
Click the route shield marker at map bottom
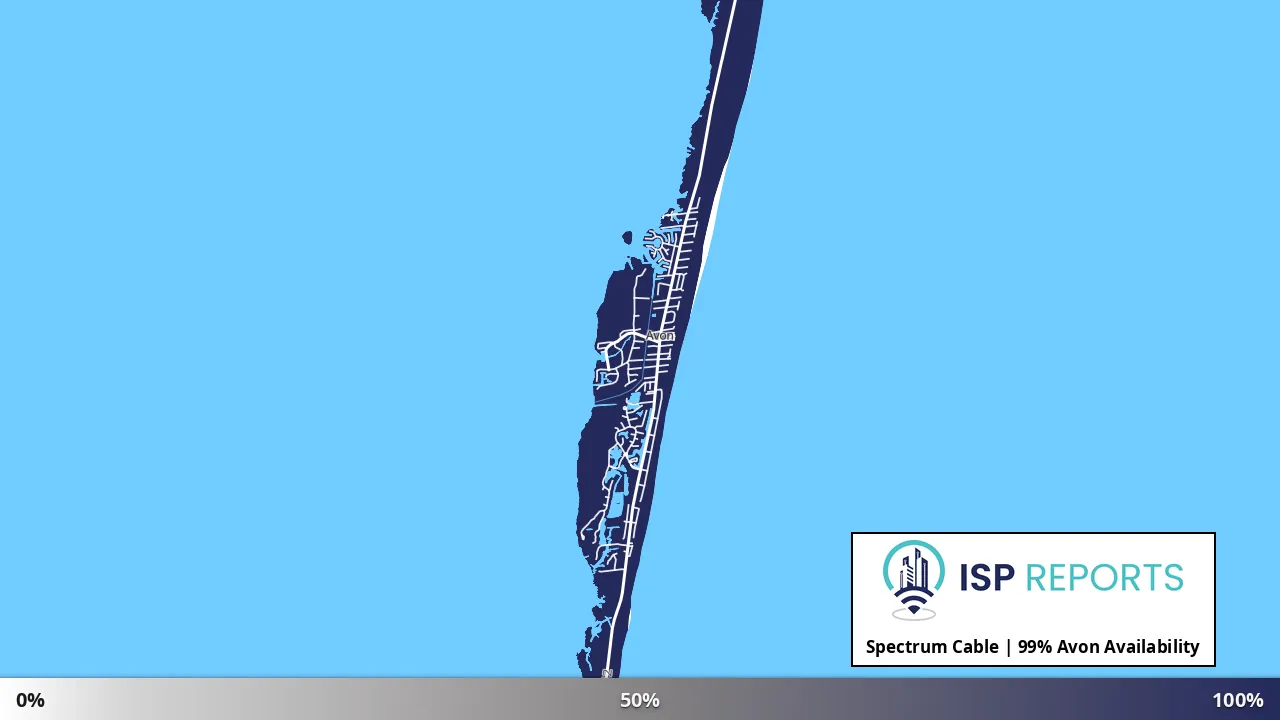tap(607, 674)
